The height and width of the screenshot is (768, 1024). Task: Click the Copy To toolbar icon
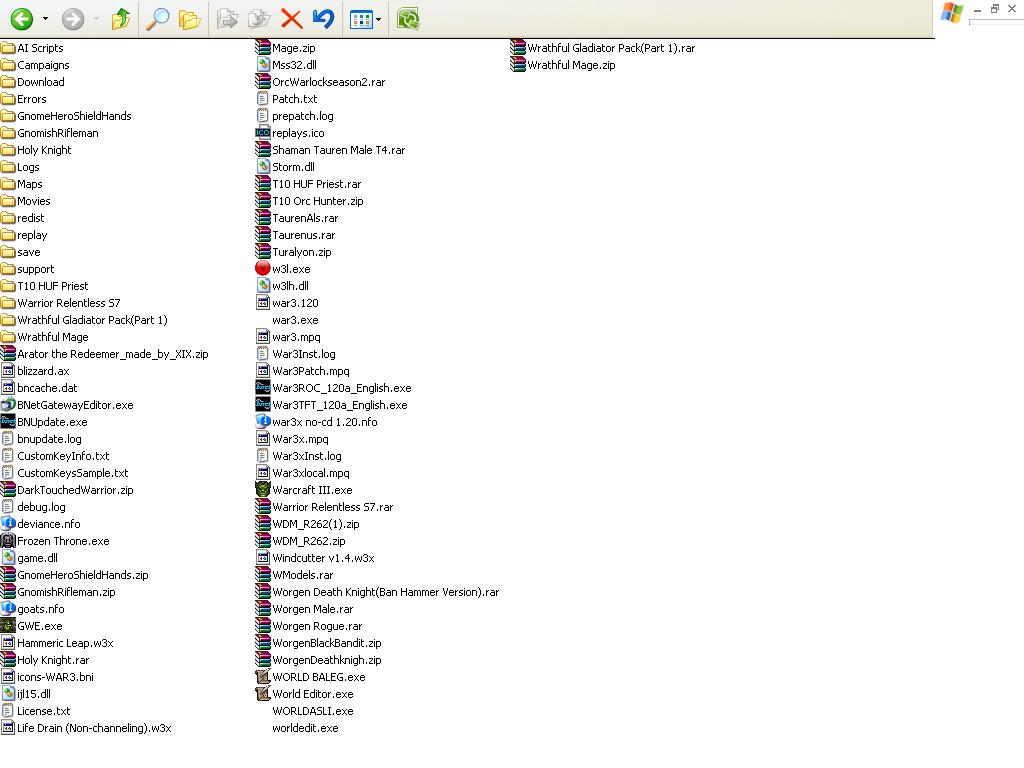tap(259, 19)
